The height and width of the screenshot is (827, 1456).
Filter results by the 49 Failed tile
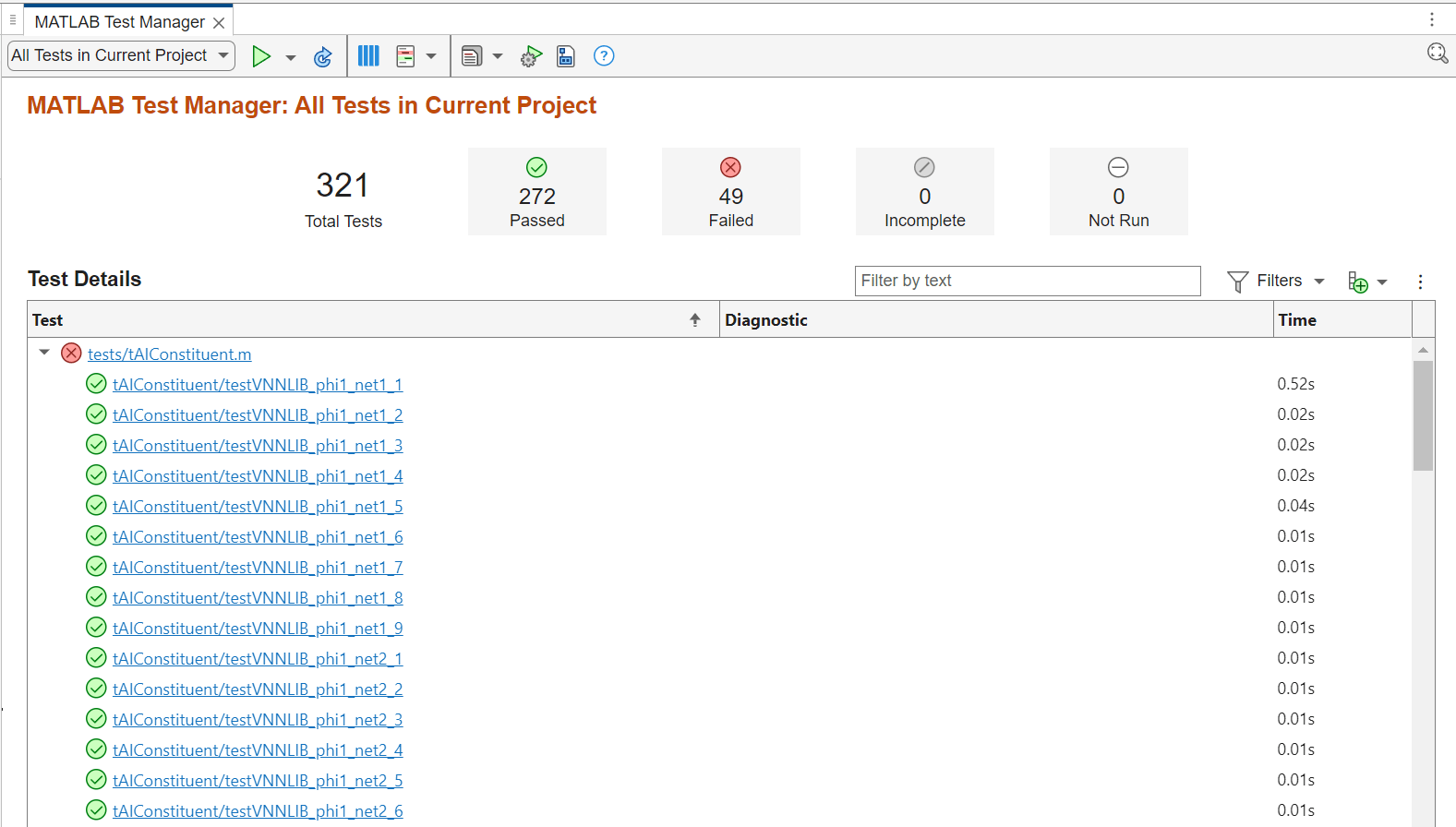pyautogui.click(x=731, y=192)
